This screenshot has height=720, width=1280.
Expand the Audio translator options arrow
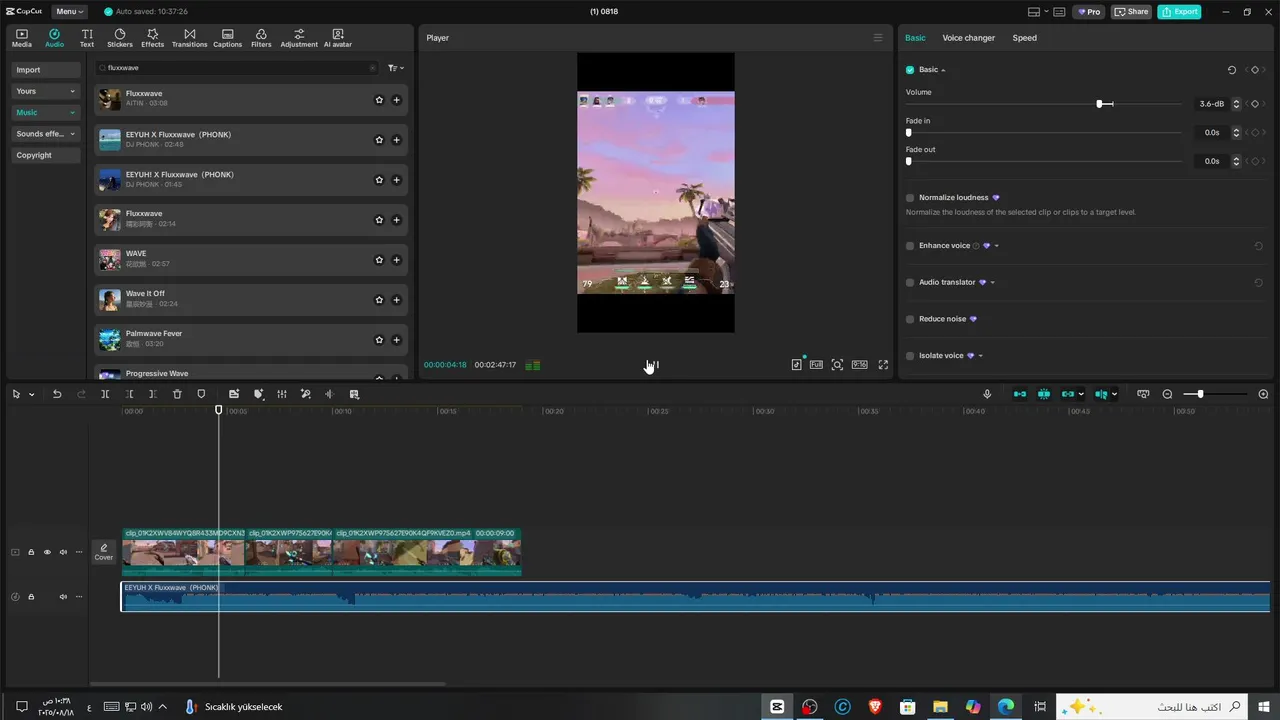click(992, 283)
